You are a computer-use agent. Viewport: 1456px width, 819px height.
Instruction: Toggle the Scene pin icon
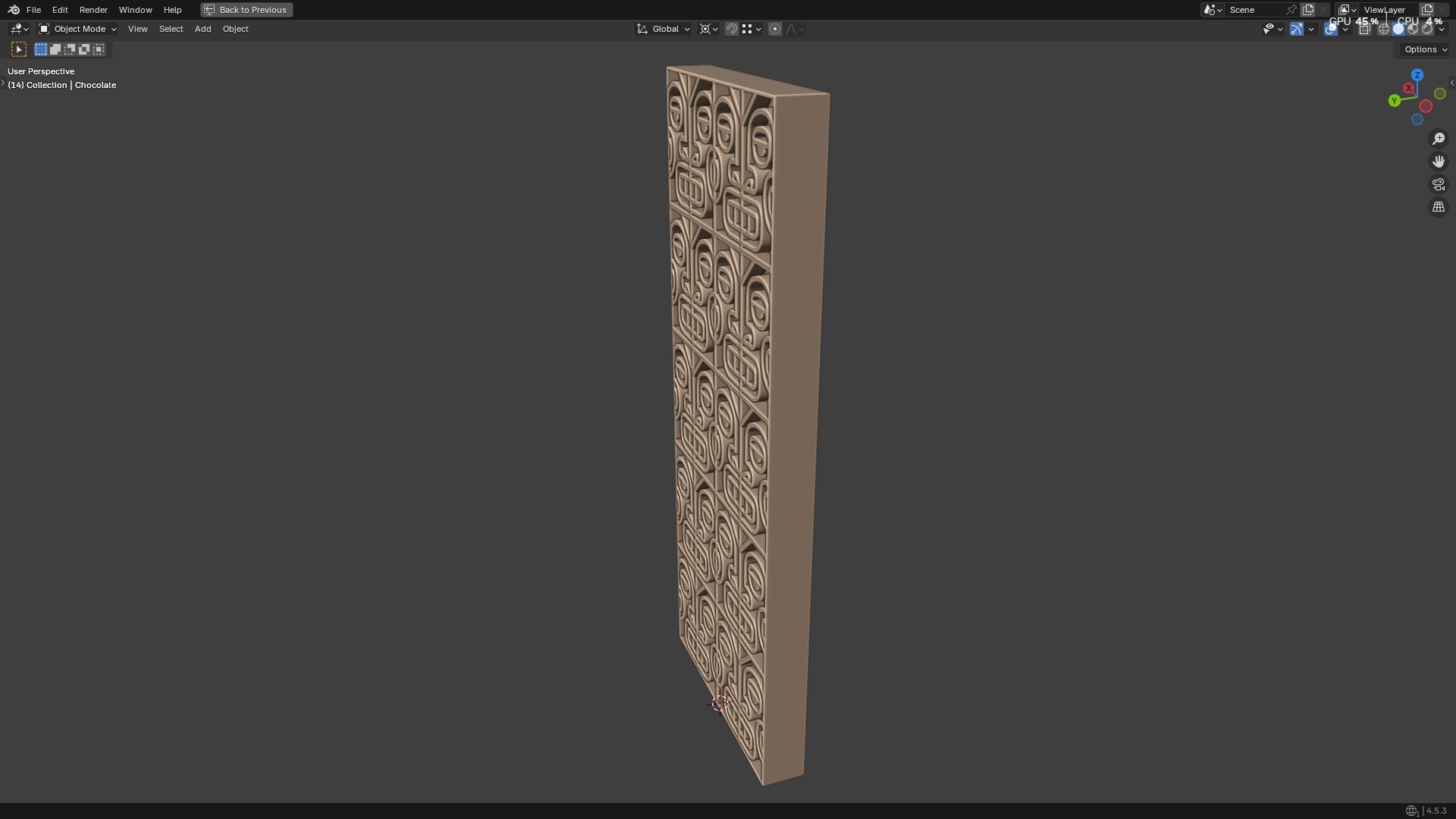tap(1291, 10)
